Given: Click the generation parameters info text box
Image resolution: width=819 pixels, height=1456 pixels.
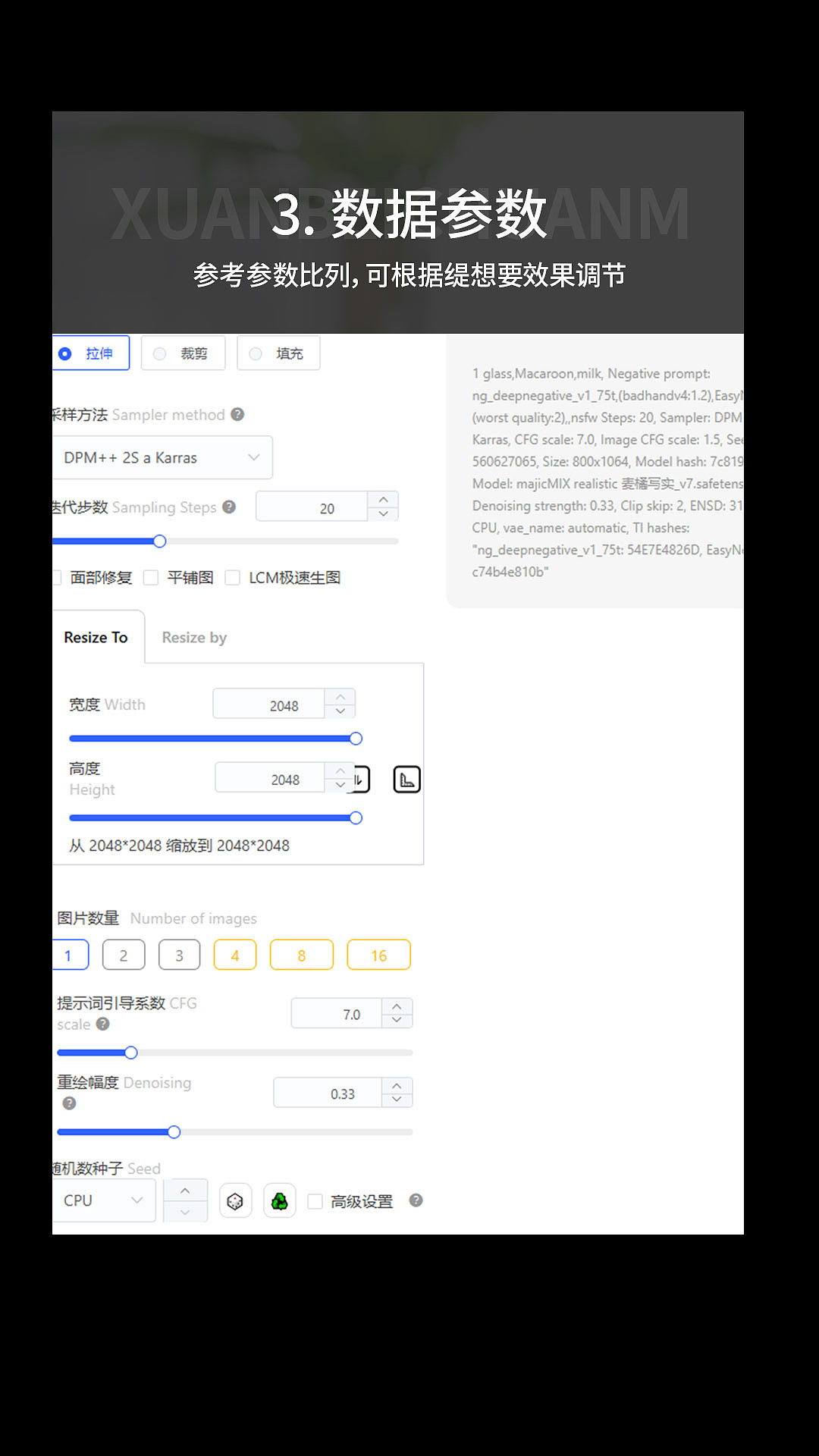Looking at the screenshot, I should tap(595, 472).
